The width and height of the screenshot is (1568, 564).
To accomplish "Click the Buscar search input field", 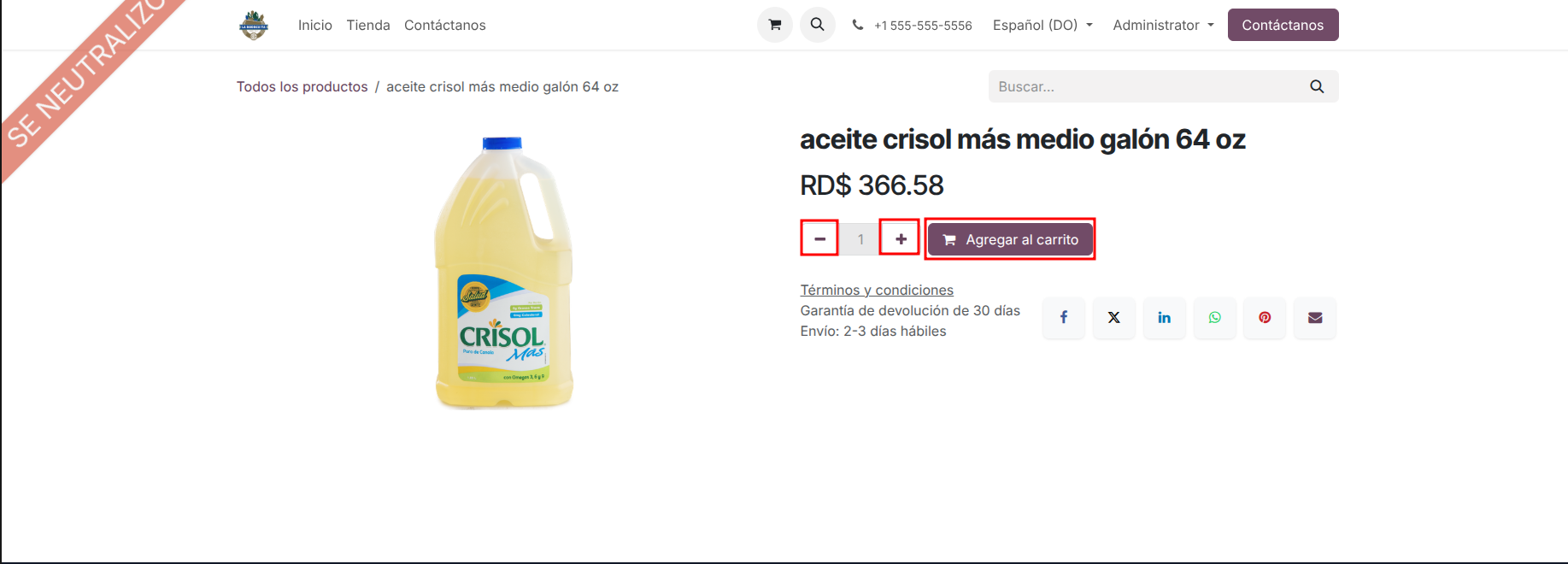I will point(1145,86).
